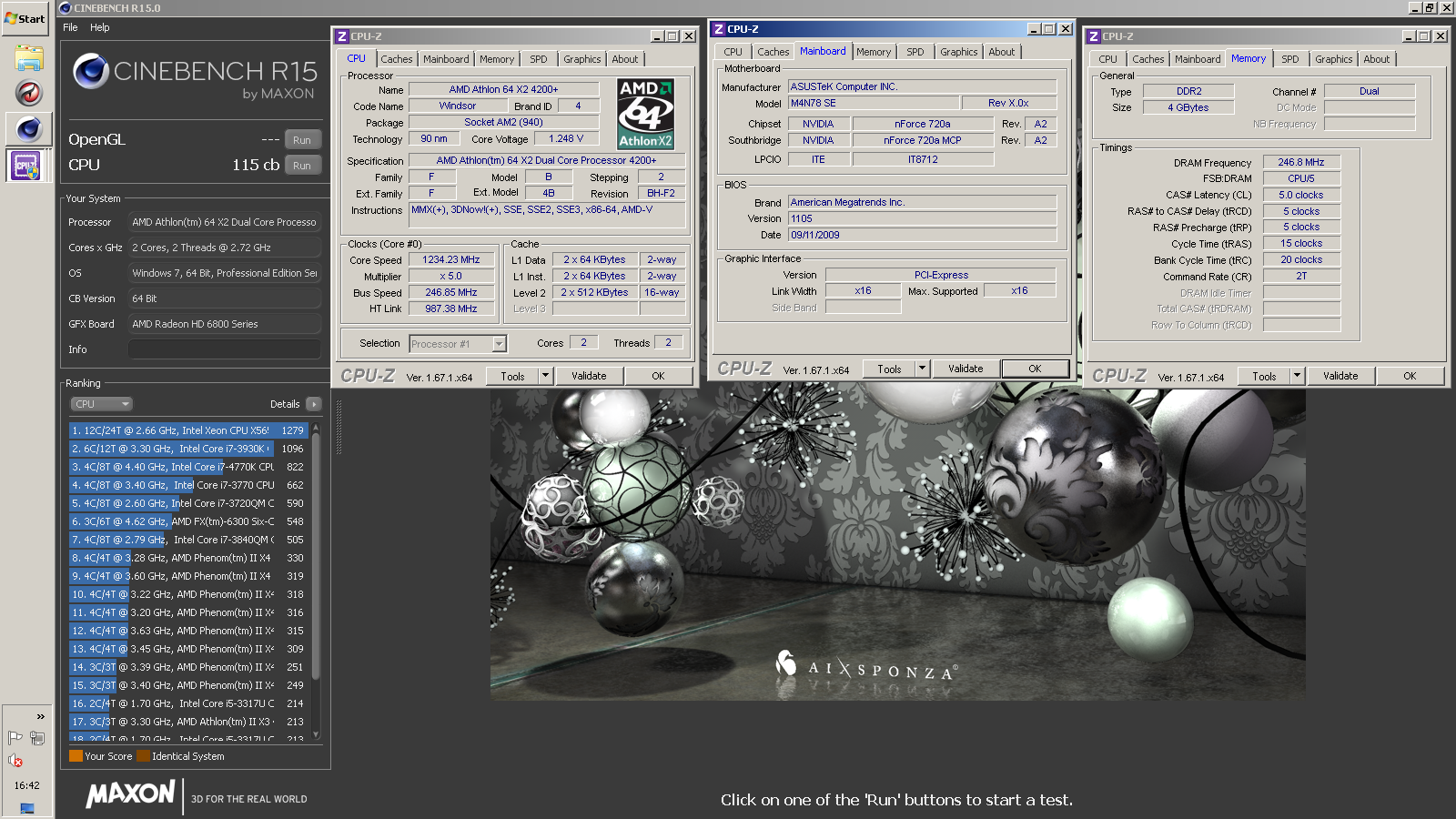Click Tools button in left CPU-Z window

click(x=512, y=376)
